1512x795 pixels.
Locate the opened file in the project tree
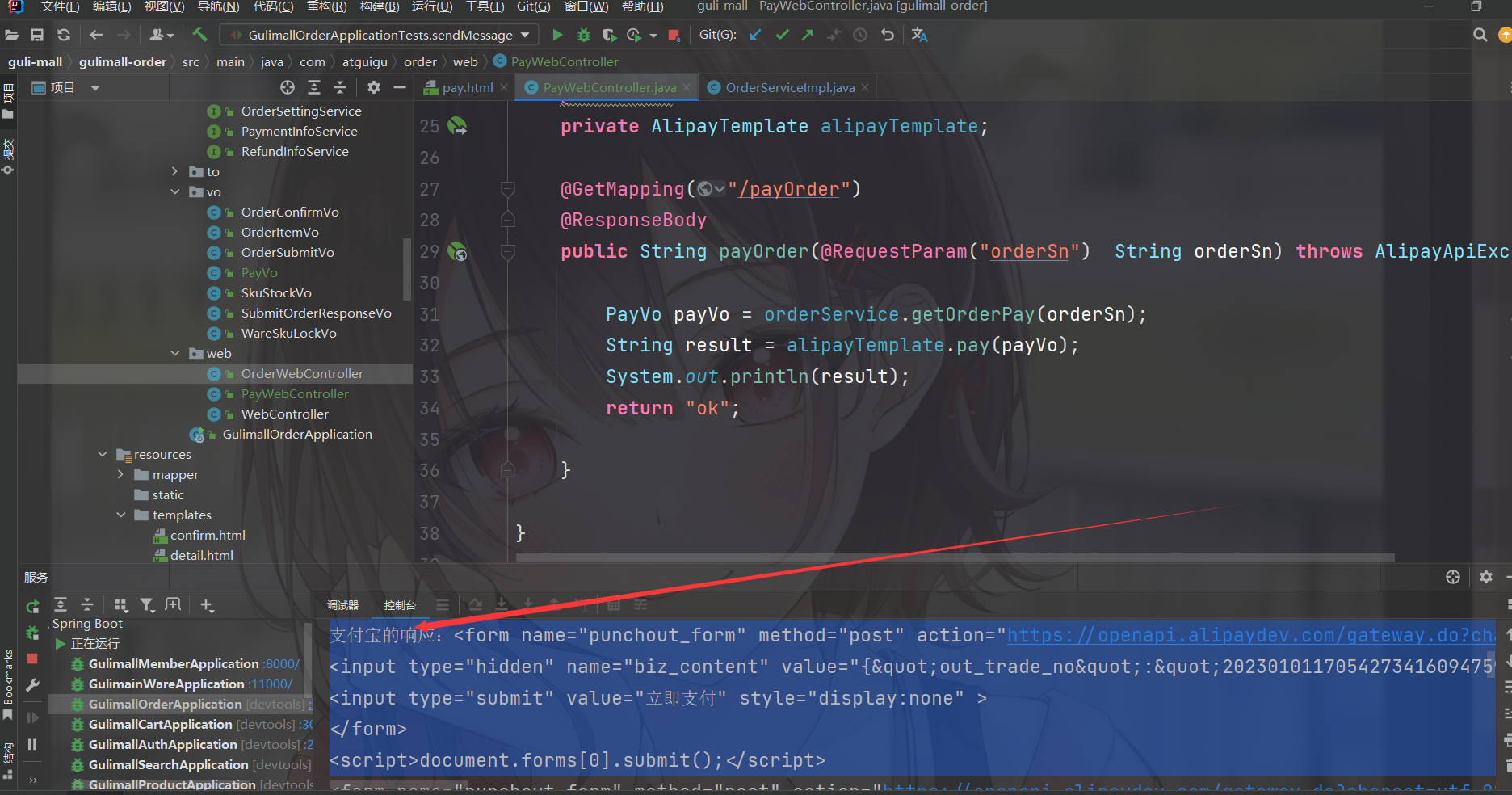click(x=288, y=87)
